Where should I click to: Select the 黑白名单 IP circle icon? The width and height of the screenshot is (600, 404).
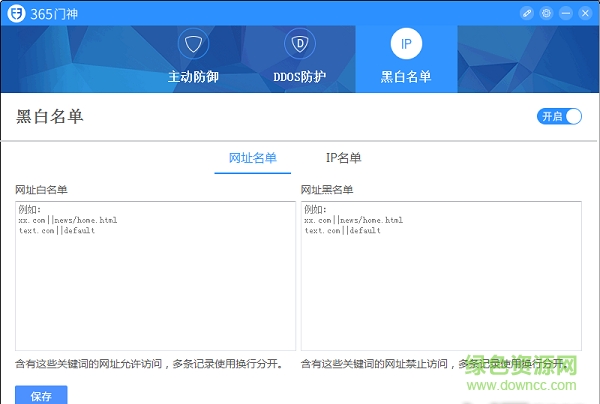pyautogui.click(x=406, y=45)
